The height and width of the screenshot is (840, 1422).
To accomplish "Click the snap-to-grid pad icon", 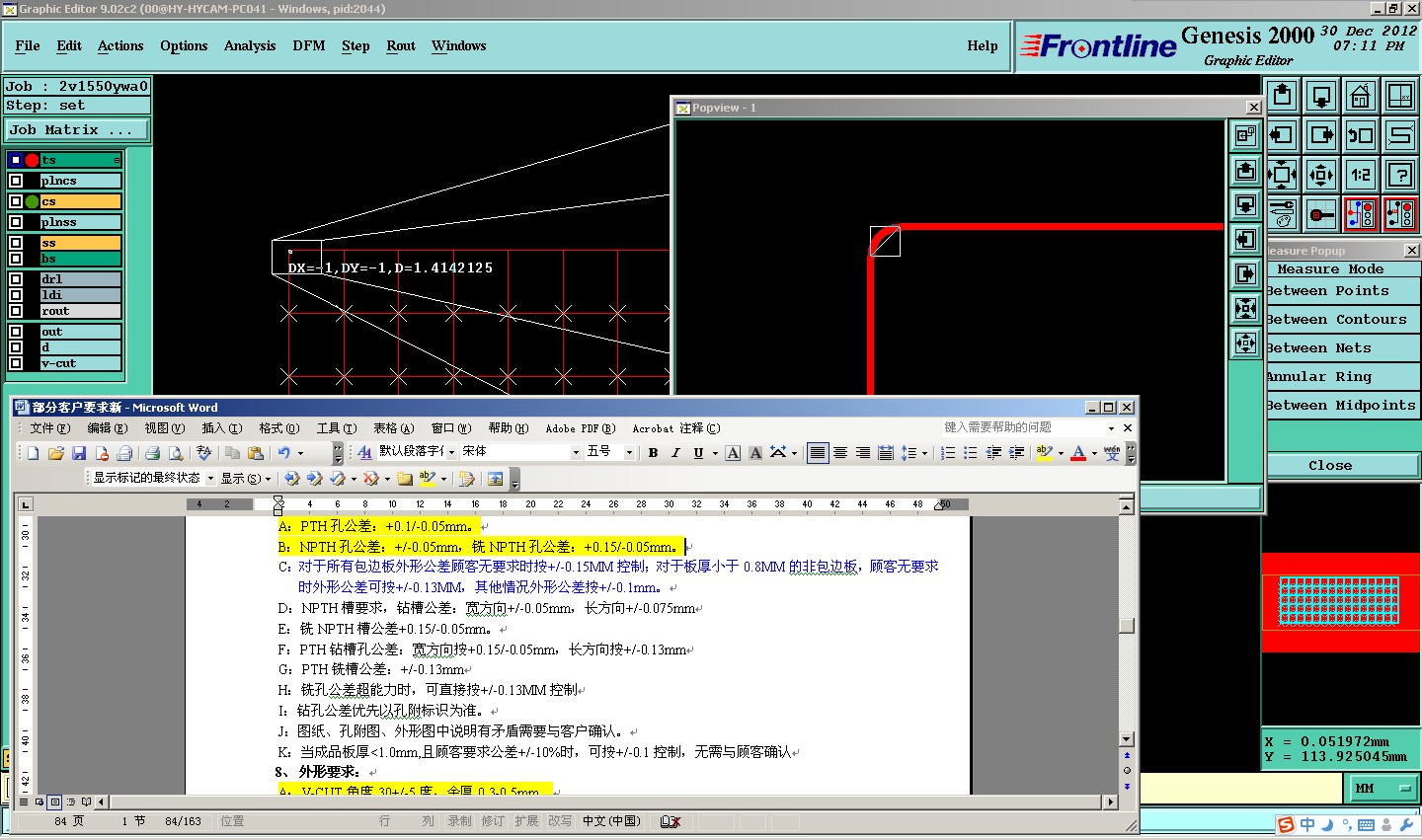I will (1321, 214).
